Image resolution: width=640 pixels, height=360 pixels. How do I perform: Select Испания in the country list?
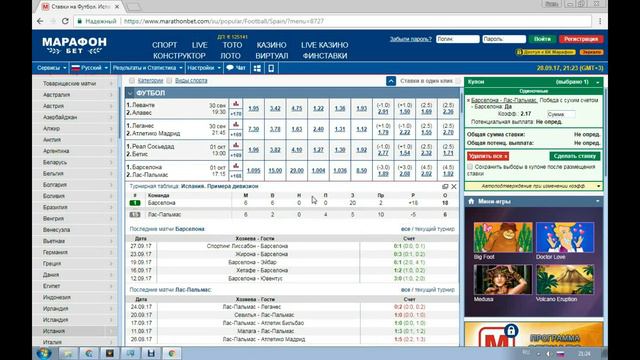[76, 331]
